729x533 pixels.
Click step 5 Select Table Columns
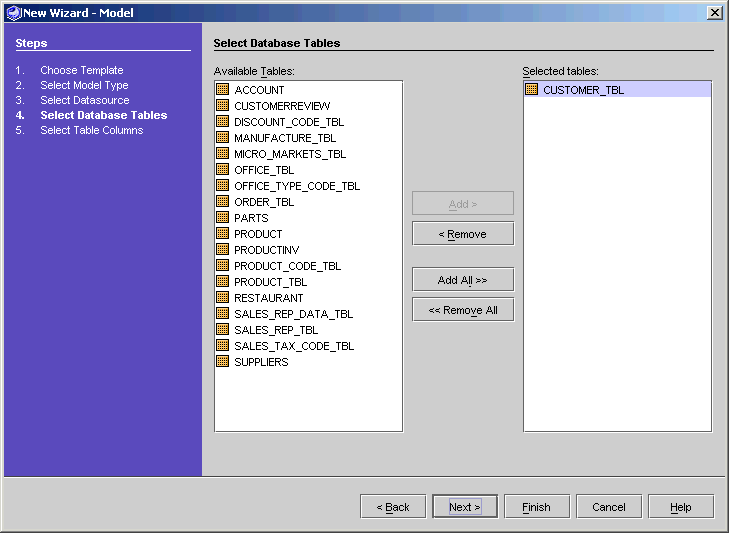tap(92, 130)
